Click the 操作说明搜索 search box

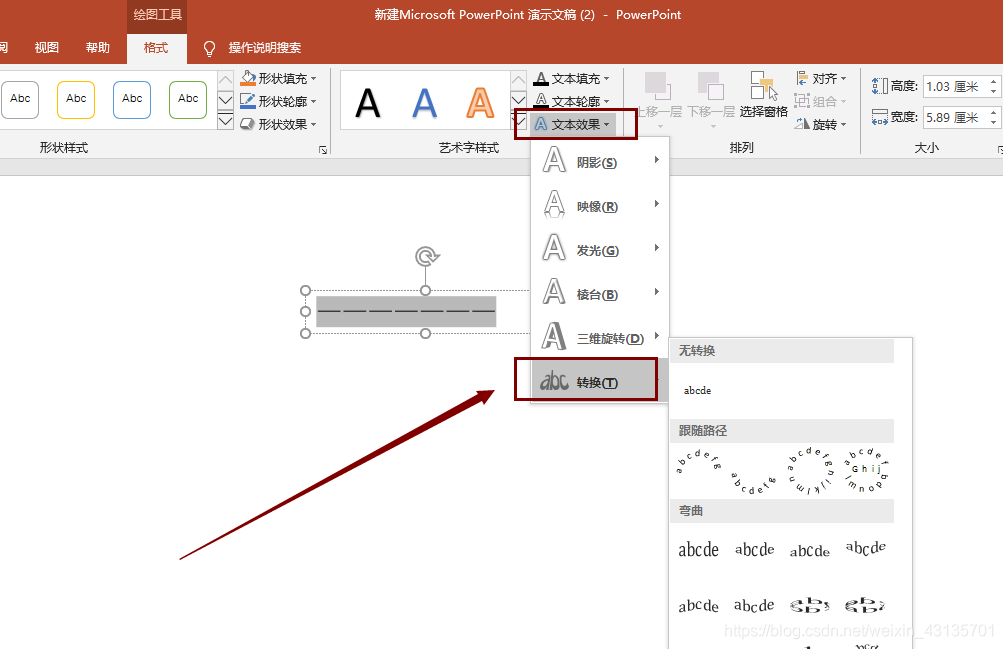265,48
